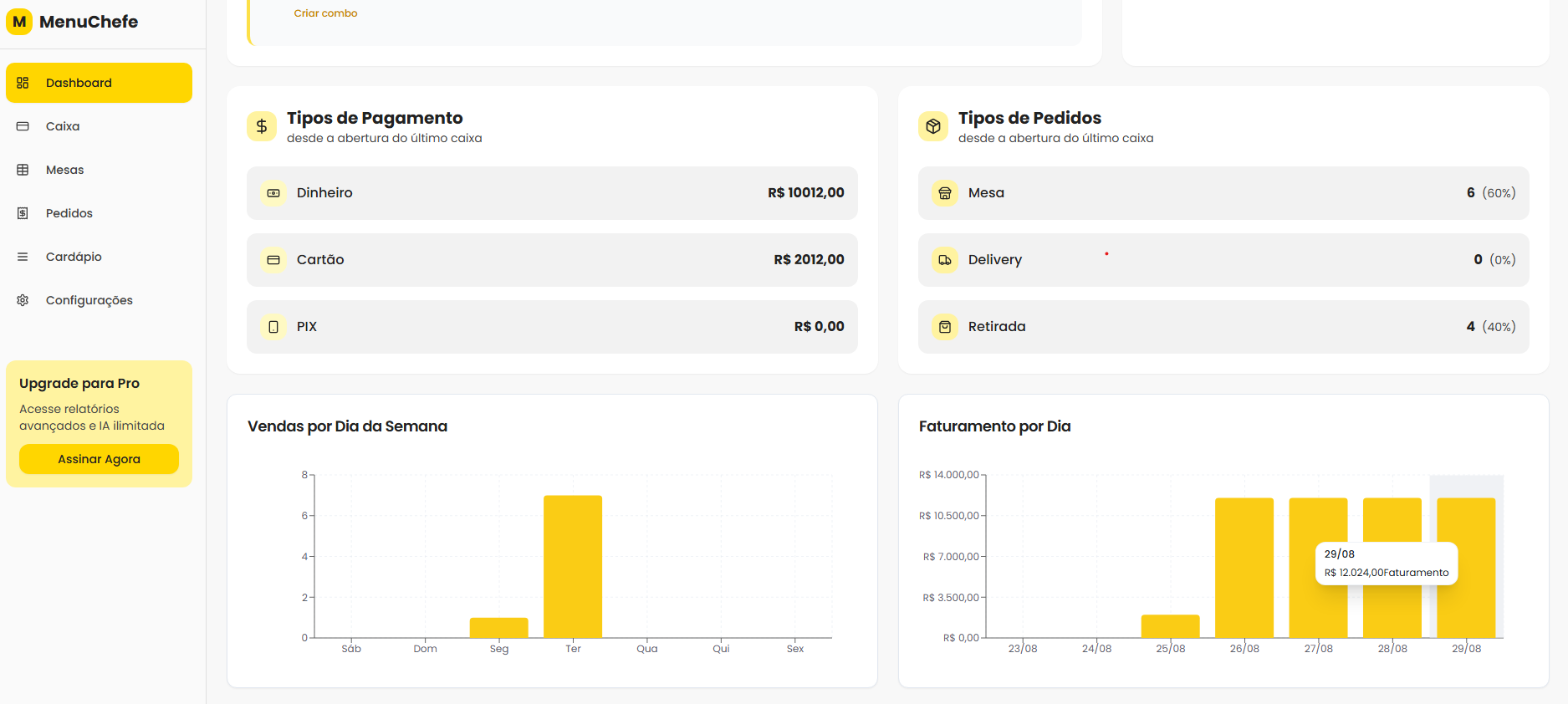Click the 25/08 bar in Faturamento por Dia
Viewport: 1568px width, 704px height.
(x=1170, y=626)
